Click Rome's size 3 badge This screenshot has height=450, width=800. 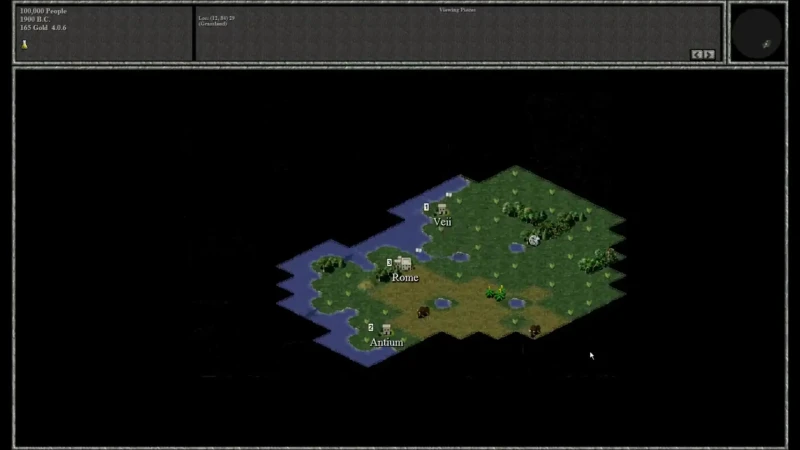pyautogui.click(x=389, y=263)
